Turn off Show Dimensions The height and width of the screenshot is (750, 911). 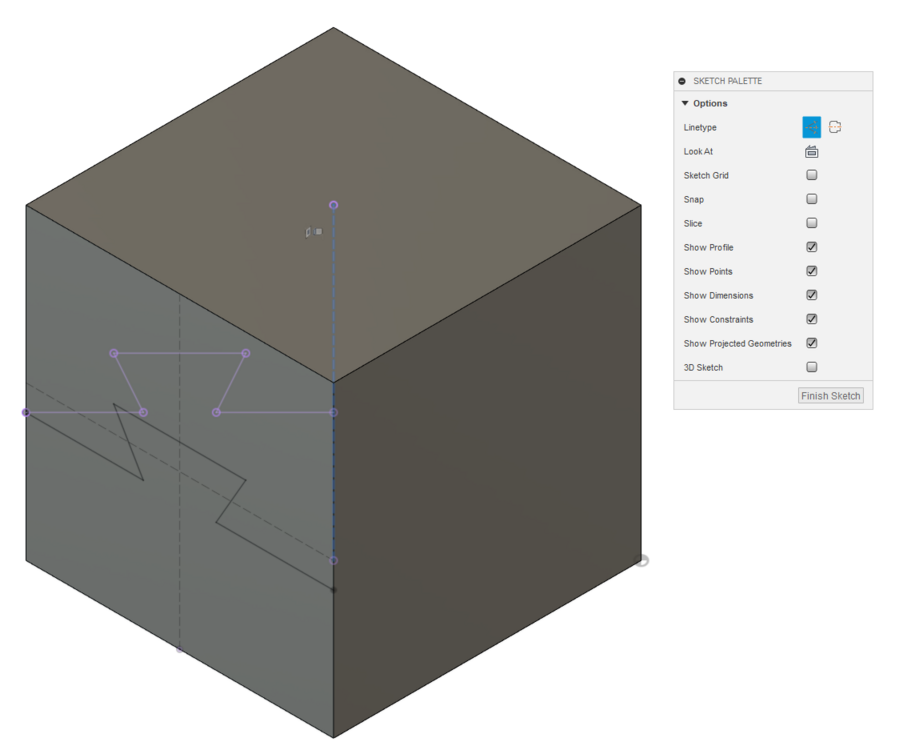(x=811, y=294)
